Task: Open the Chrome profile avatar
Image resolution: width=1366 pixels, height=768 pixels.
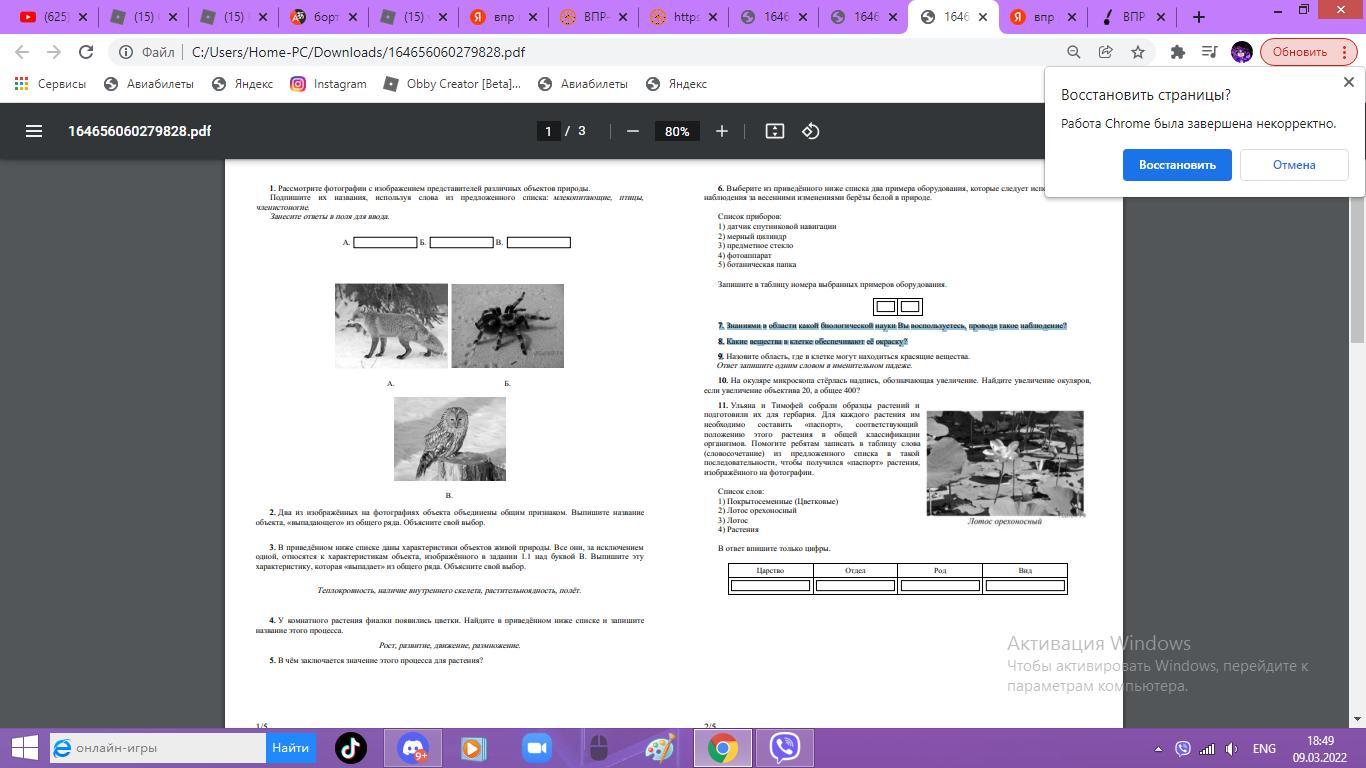Action: point(1242,52)
